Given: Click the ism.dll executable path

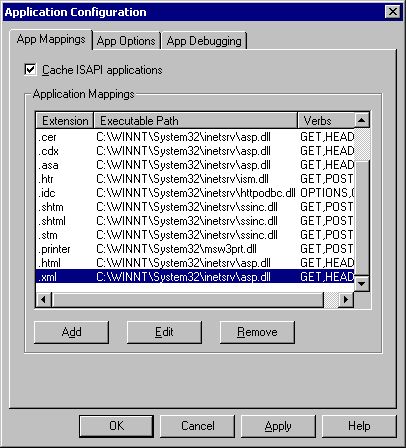Looking at the screenshot, I should click(x=182, y=179).
